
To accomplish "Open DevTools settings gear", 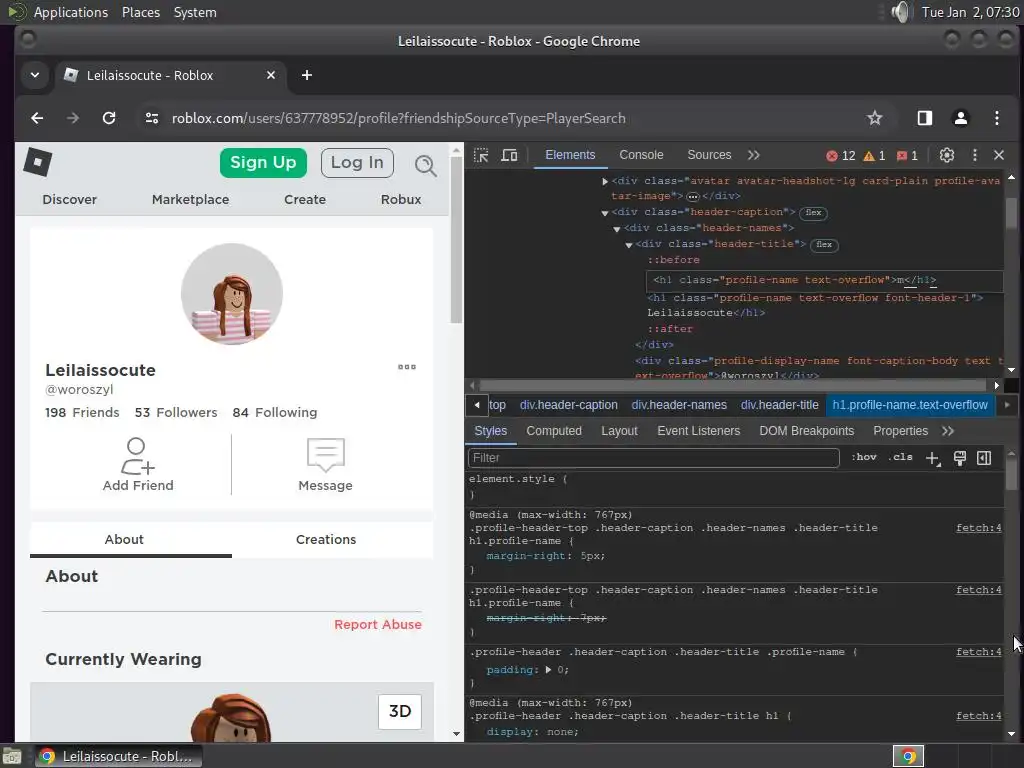I will [x=946, y=155].
